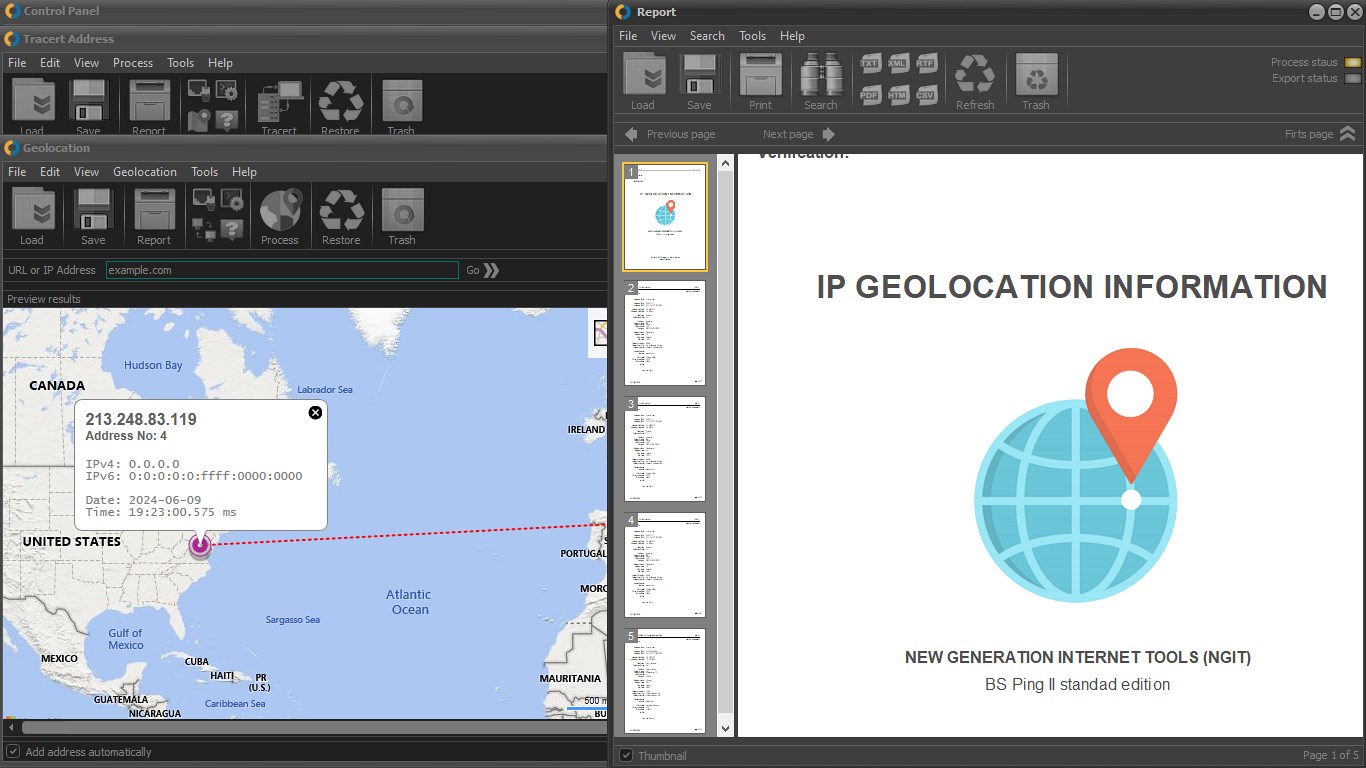1366x768 pixels.
Task: Click Restore recycle icon in Geolocation toolbar
Action: [341, 210]
